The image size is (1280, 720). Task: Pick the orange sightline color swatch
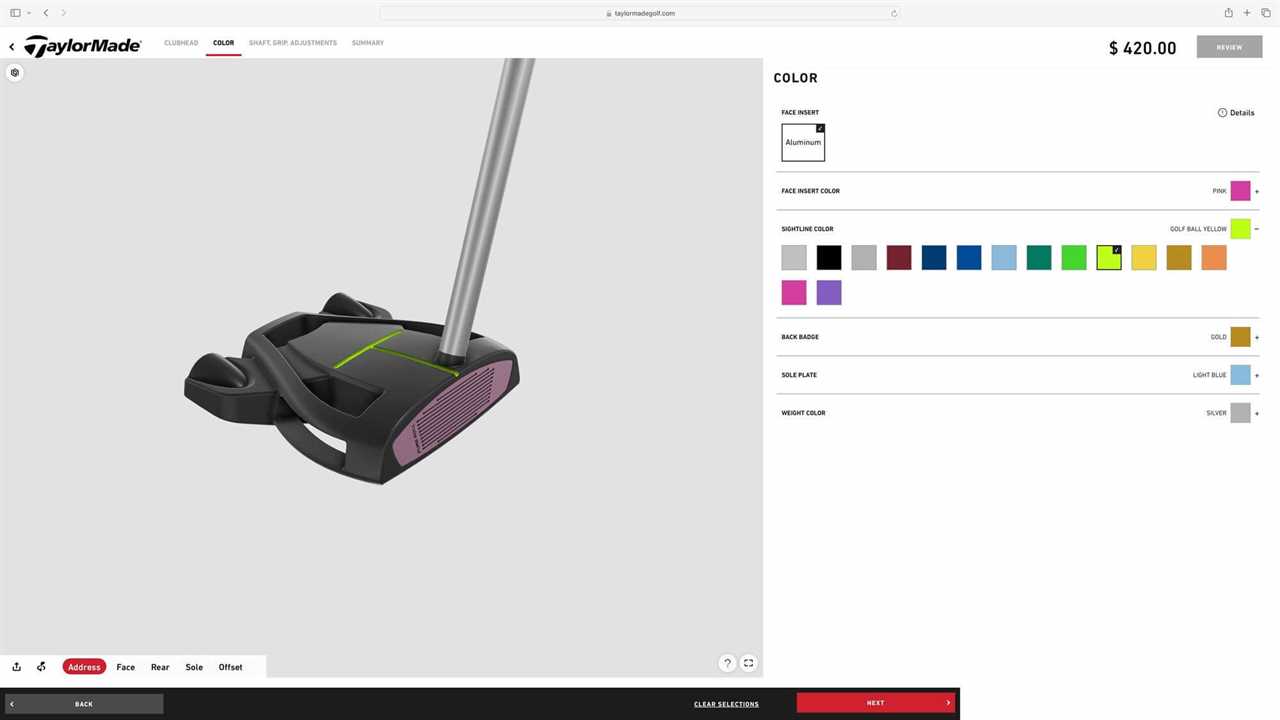click(1214, 258)
